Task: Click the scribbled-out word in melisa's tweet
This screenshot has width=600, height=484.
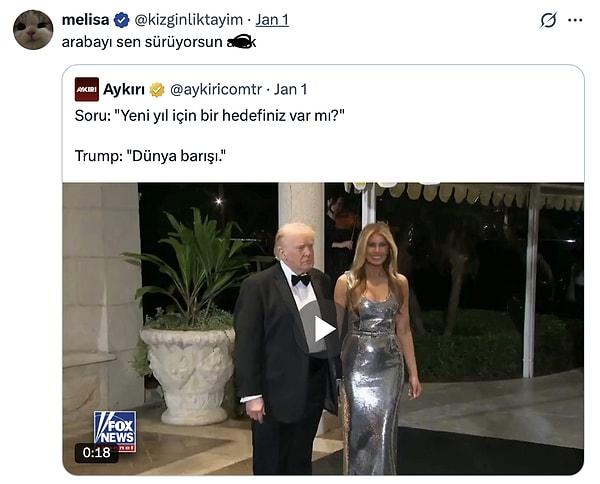Action: pyautogui.click(x=240, y=42)
